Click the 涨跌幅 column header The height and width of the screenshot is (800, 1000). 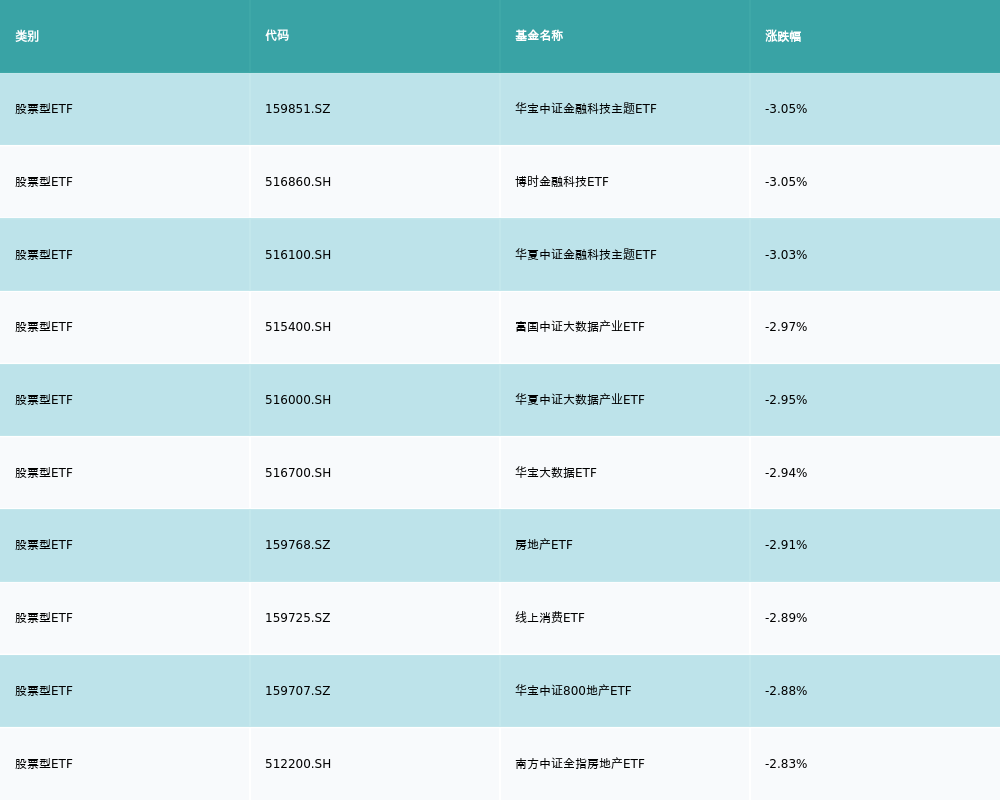click(783, 36)
